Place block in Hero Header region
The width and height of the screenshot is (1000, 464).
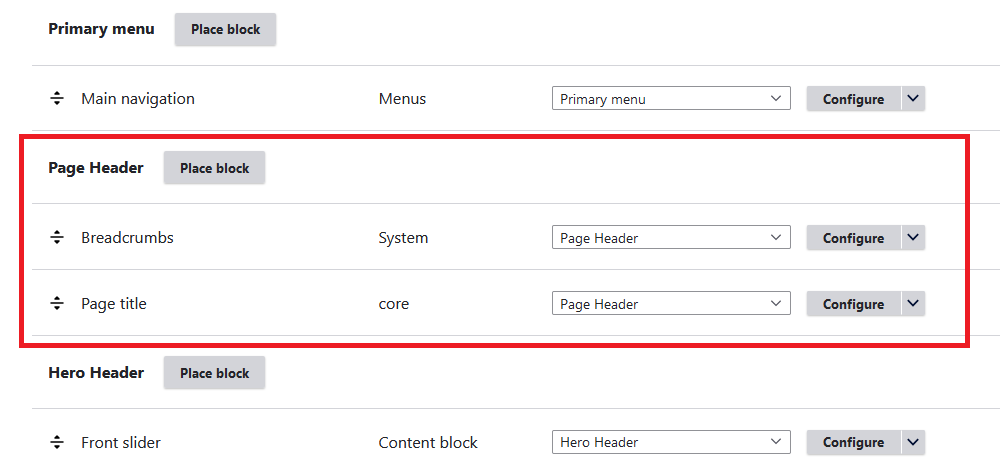(x=214, y=373)
